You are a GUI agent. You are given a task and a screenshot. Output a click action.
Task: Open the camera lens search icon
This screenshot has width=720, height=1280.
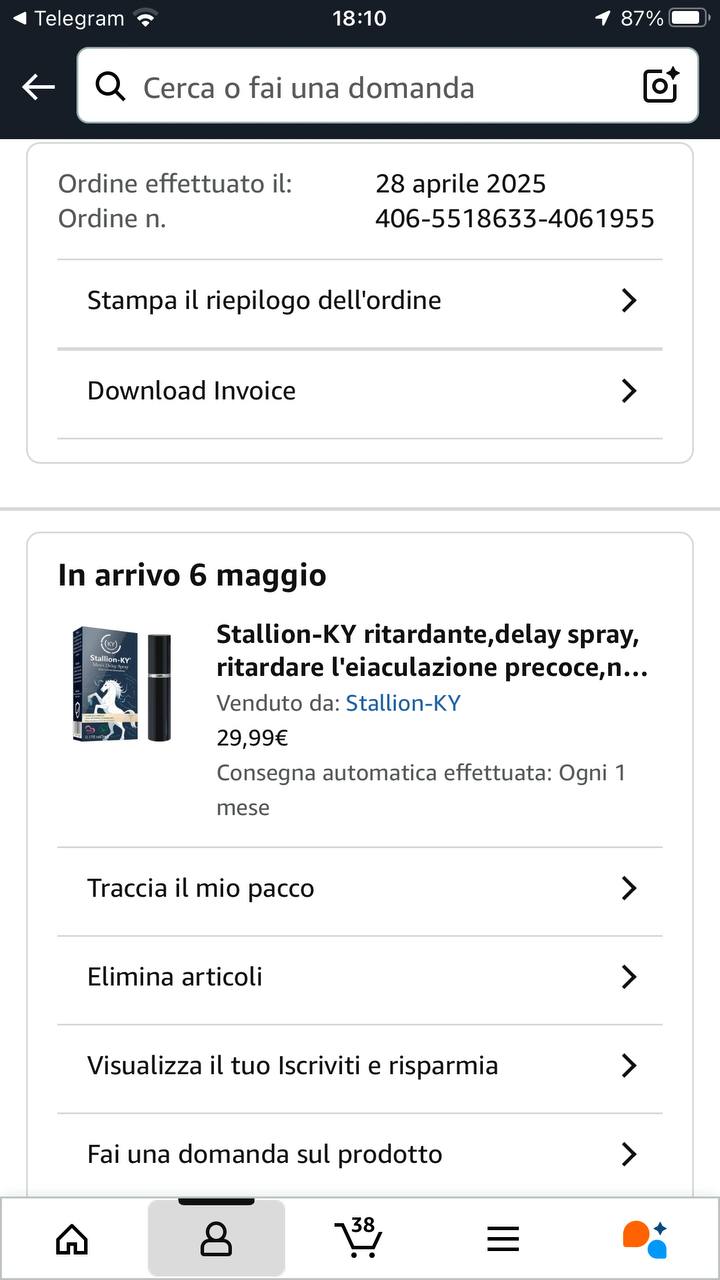pos(660,86)
